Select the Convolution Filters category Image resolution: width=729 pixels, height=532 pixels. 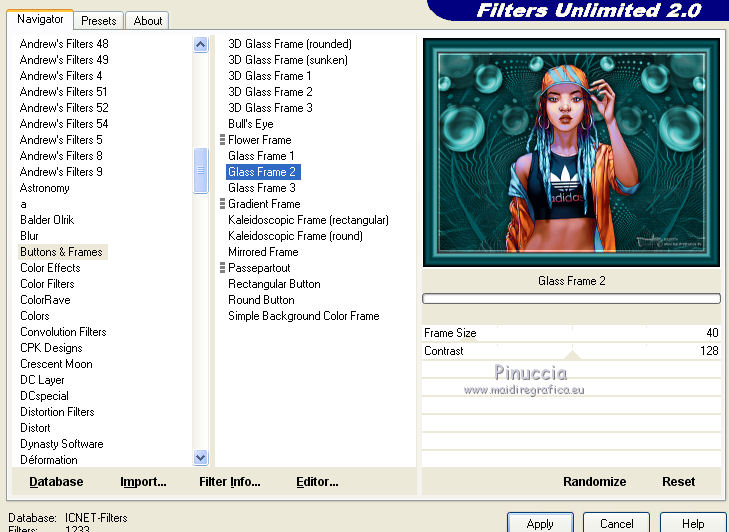point(63,332)
